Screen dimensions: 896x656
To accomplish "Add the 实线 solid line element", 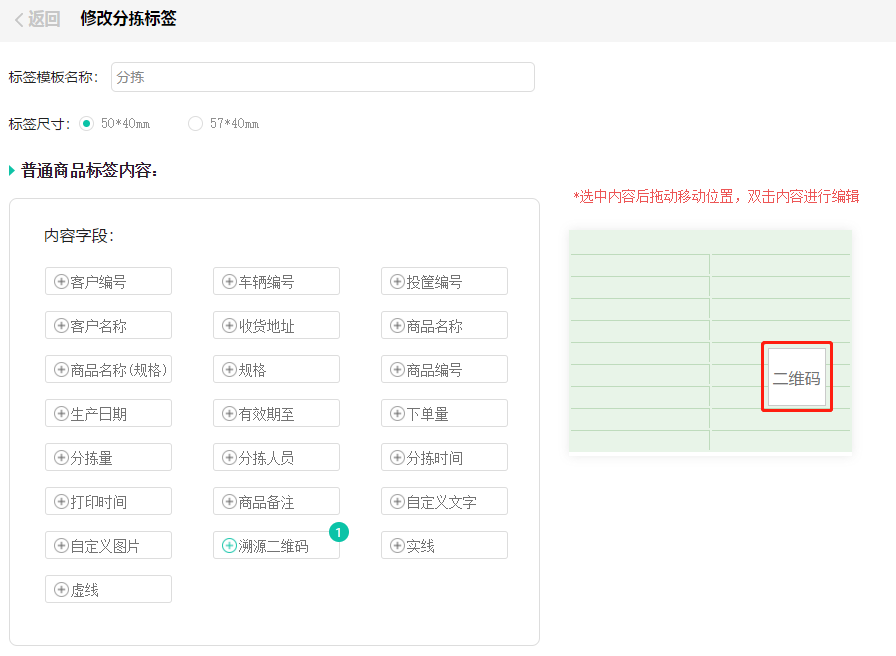I will point(444,545).
